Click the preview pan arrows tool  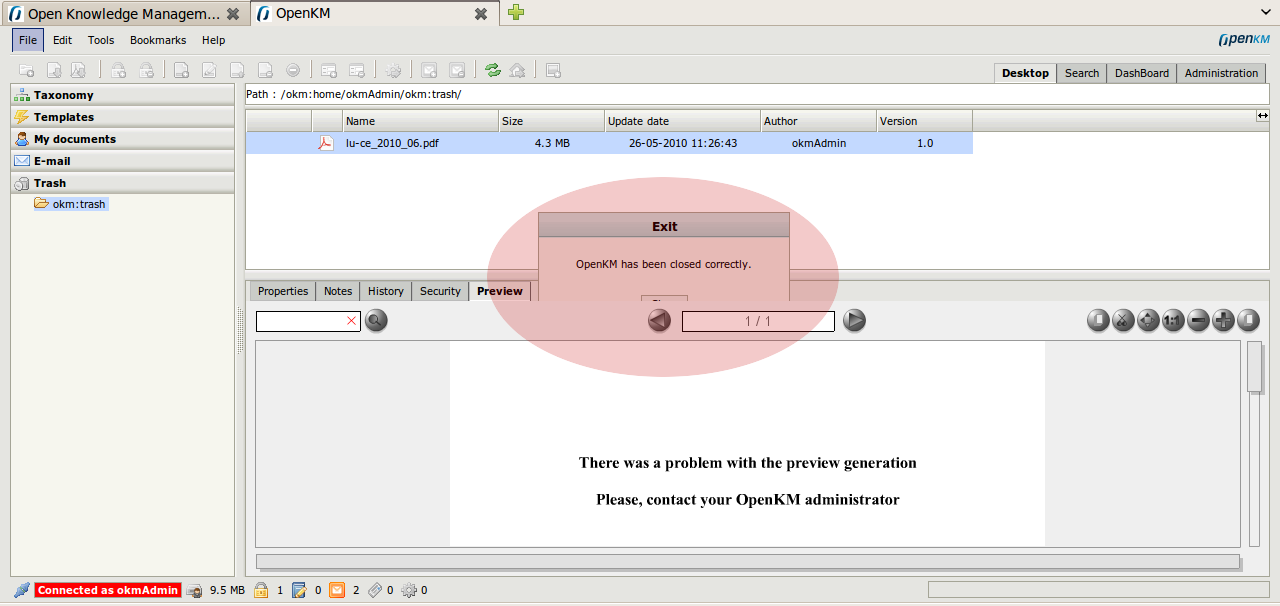[x=1148, y=320]
